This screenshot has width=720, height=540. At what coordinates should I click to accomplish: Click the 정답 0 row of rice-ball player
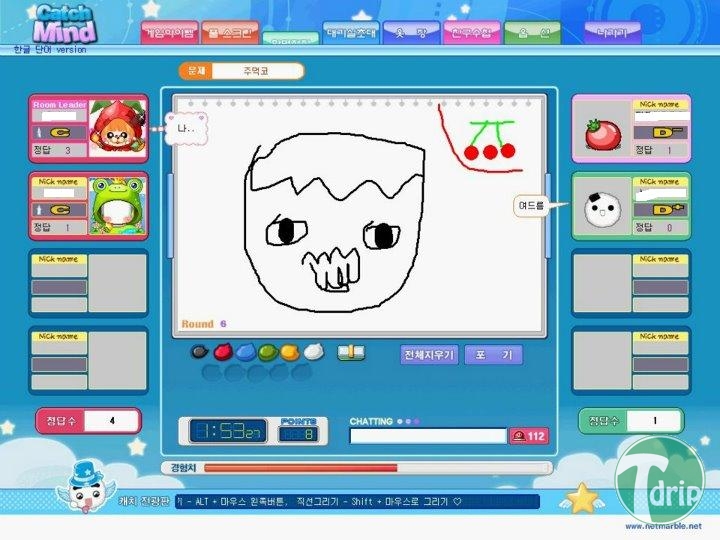point(660,227)
